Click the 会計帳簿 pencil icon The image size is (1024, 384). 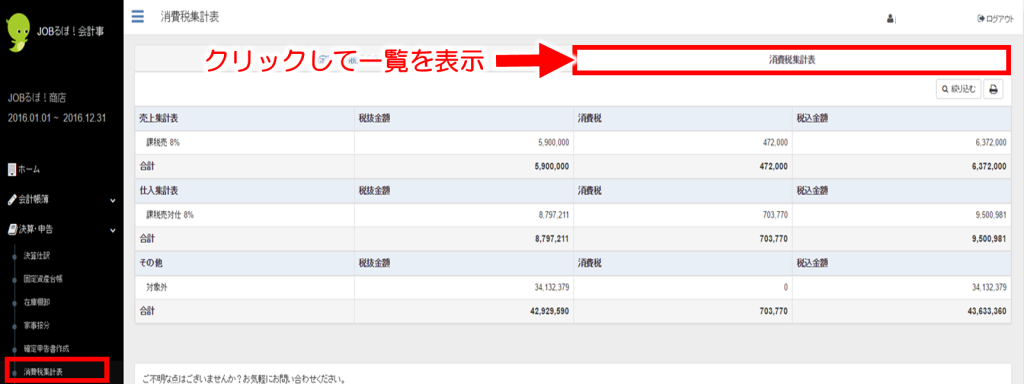[12, 200]
